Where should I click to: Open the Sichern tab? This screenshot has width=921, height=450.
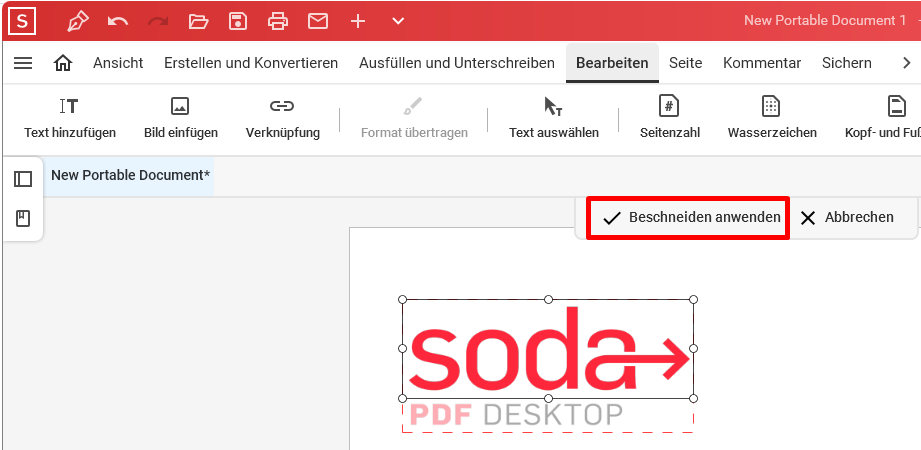(846, 63)
